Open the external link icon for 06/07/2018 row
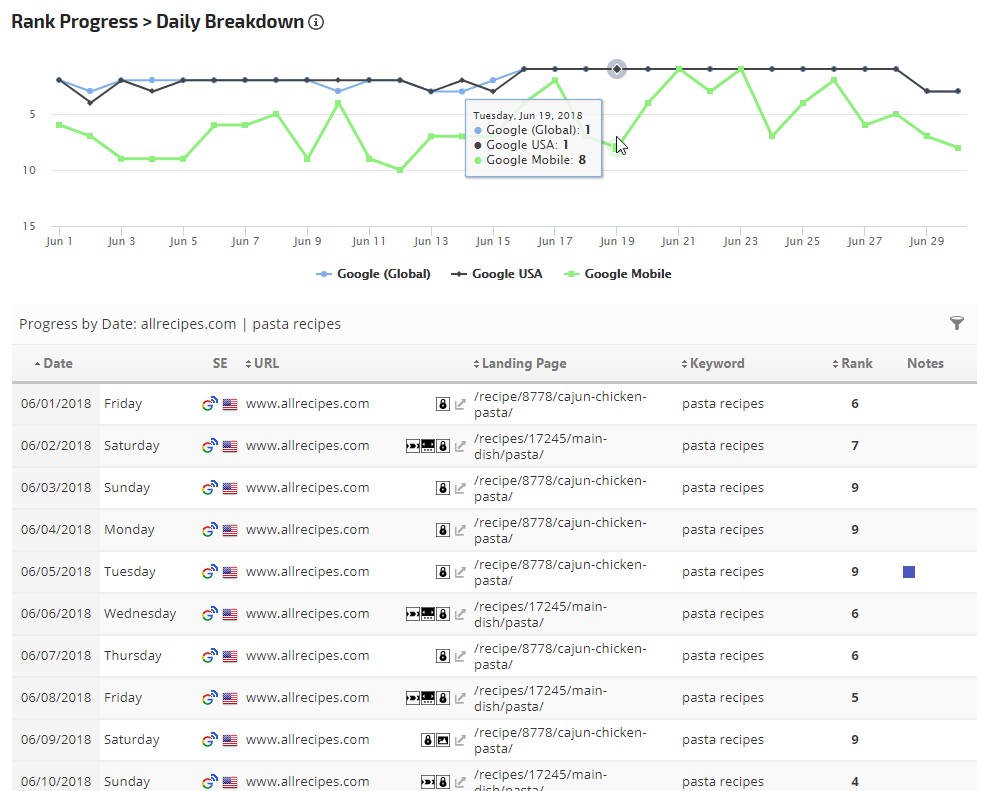The width and height of the screenshot is (984, 791). [460, 656]
